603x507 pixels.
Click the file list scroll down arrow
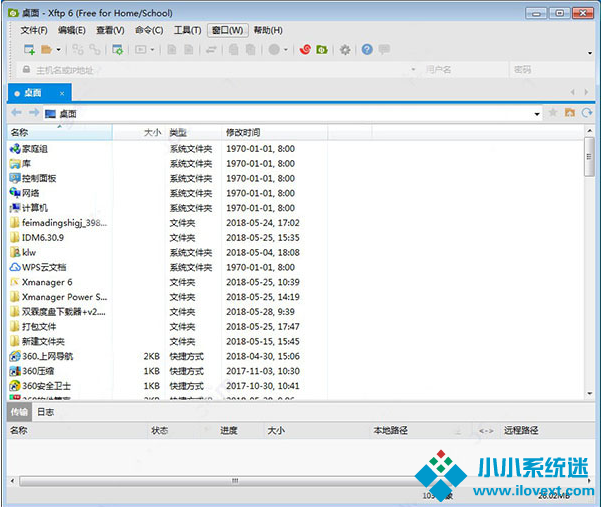pyautogui.click(x=590, y=394)
